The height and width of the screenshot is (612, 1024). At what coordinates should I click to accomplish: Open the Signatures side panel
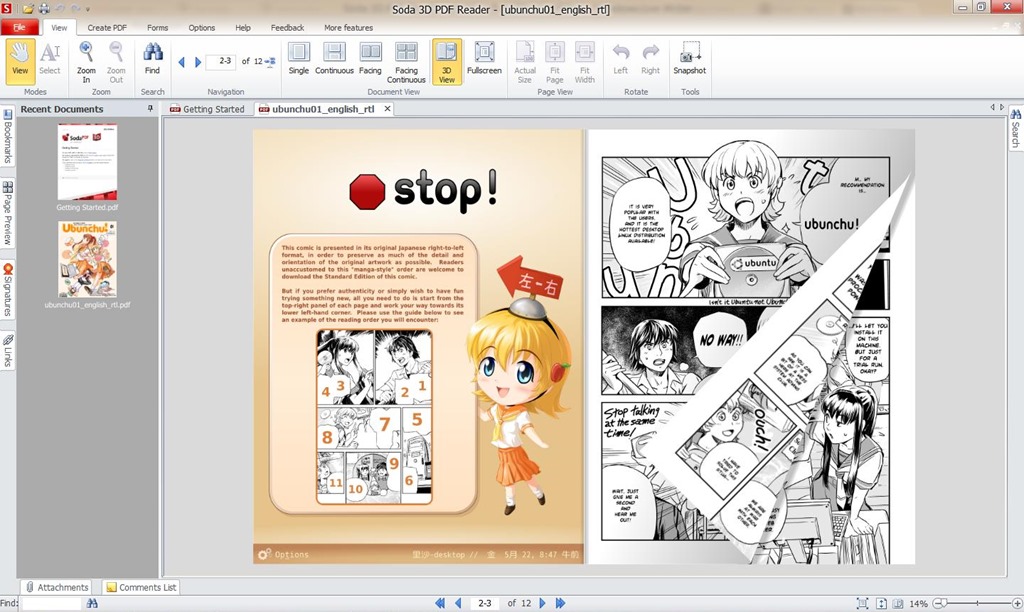tap(8, 289)
